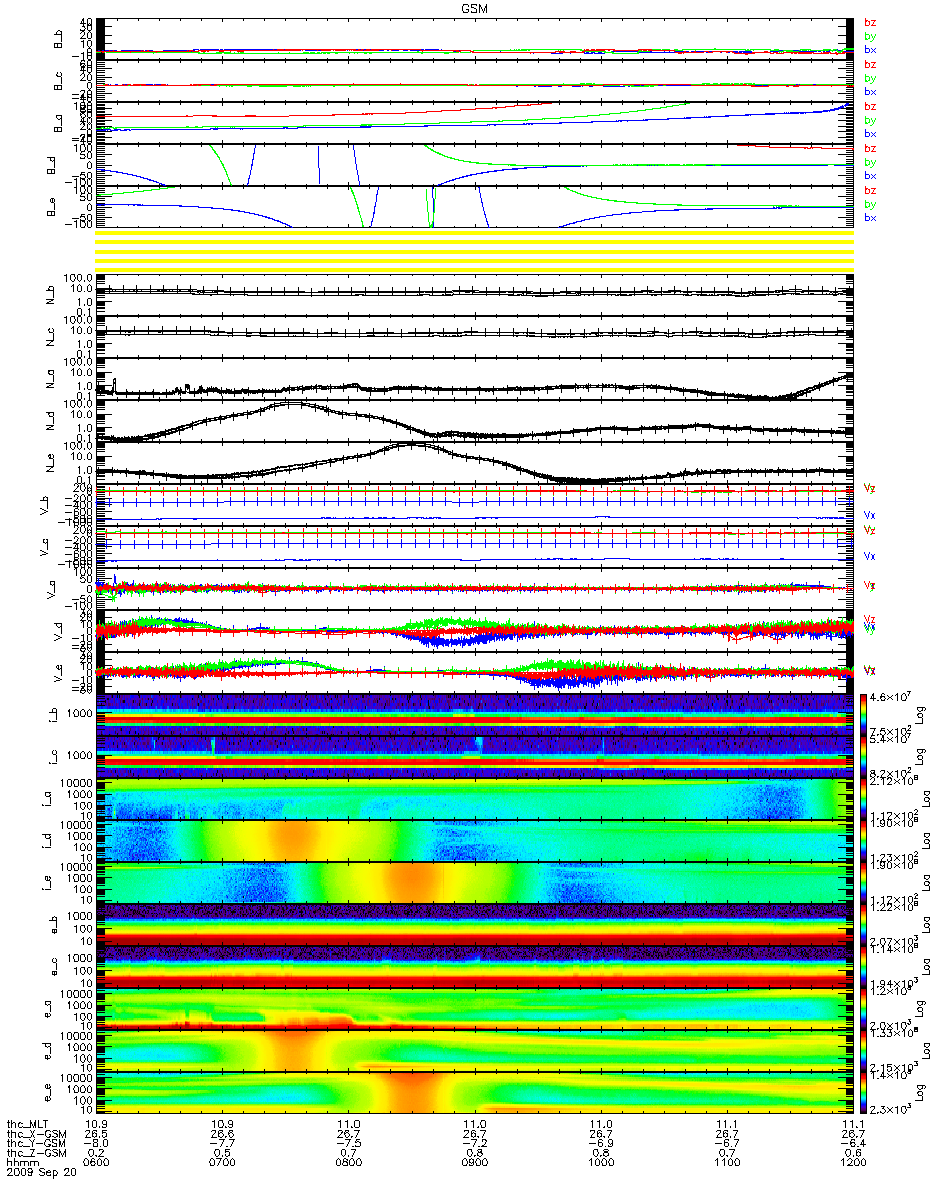This screenshot has width=930, height=1200.
Task: Select the V_d velocity axis label
Action: (x=57, y=630)
